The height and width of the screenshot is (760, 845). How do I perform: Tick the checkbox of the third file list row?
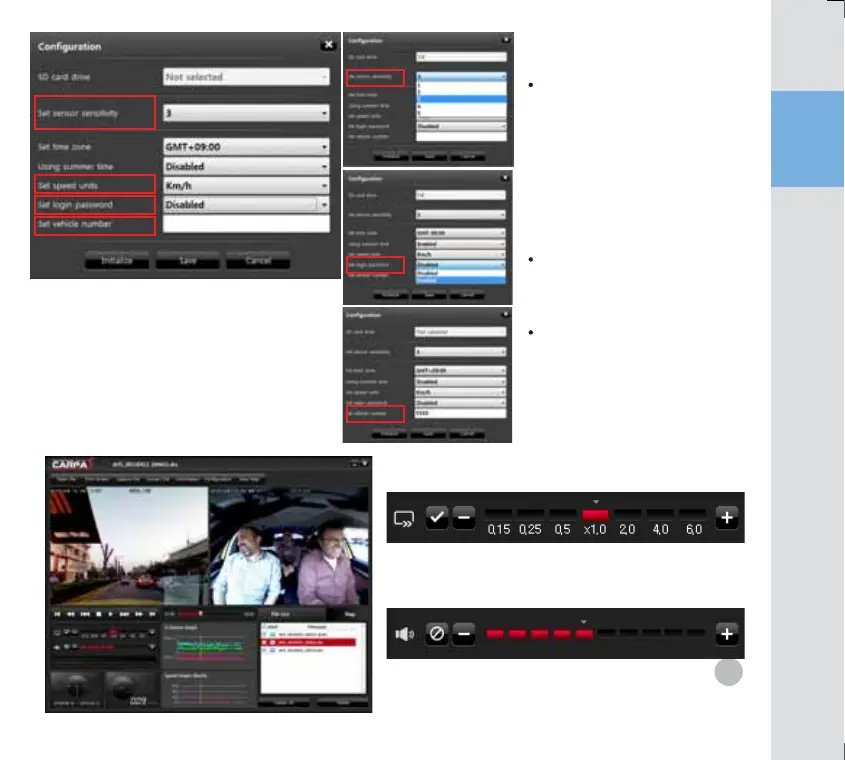pyautogui.click(x=264, y=650)
